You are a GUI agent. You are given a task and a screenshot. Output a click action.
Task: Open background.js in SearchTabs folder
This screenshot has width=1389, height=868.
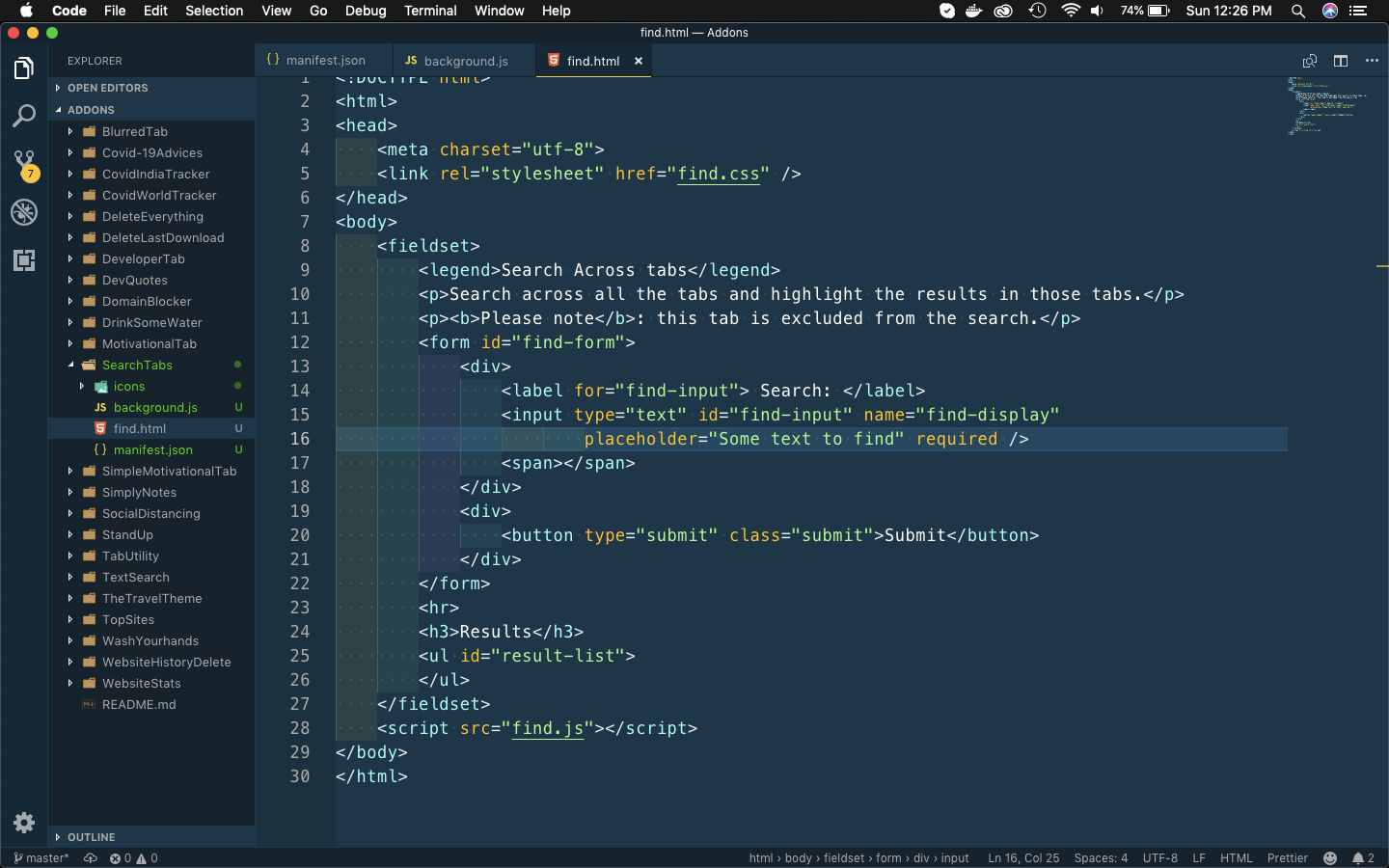[151, 407]
